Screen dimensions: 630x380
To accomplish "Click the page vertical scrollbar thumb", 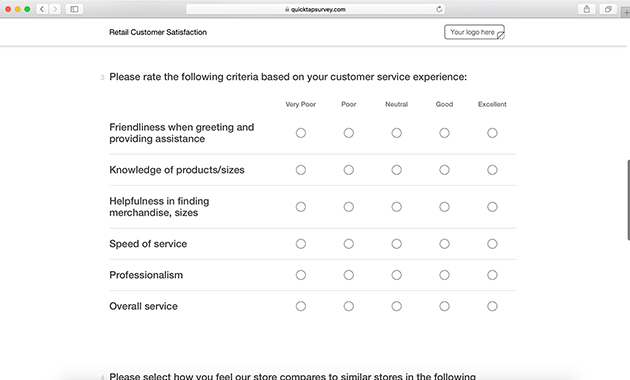I will pos(628,200).
